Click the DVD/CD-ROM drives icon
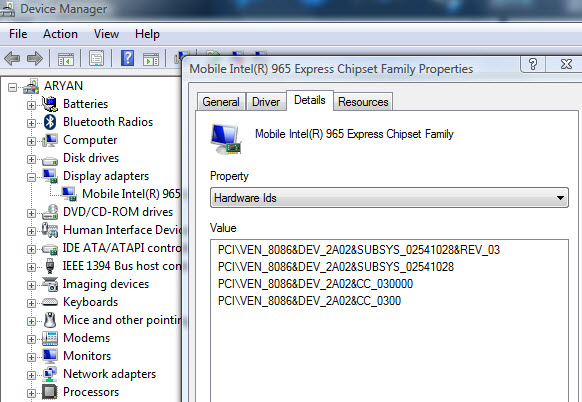The image size is (582, 402). [50, 212]
